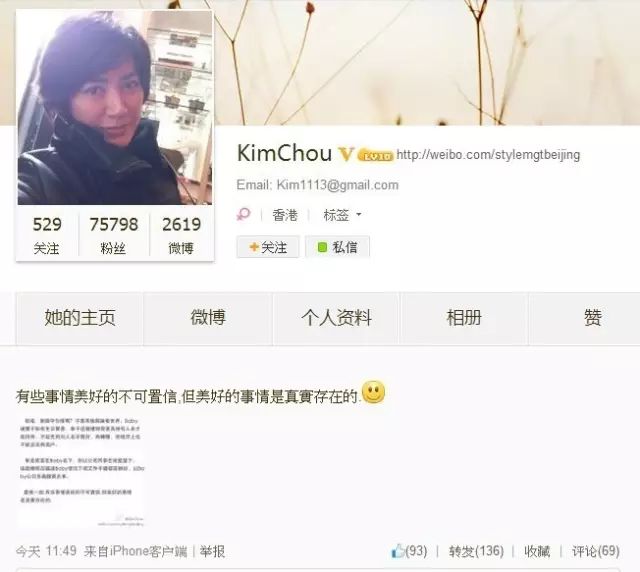This screenshot has width=640, height=572.
Task: View the 75798 粉丝 followers count
Action: (x=114, y=235)
